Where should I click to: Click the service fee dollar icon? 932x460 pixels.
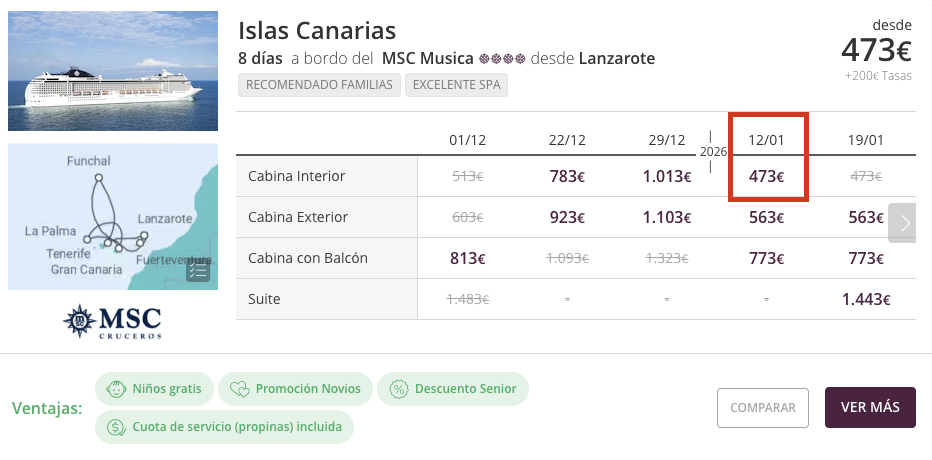(116, 426)
